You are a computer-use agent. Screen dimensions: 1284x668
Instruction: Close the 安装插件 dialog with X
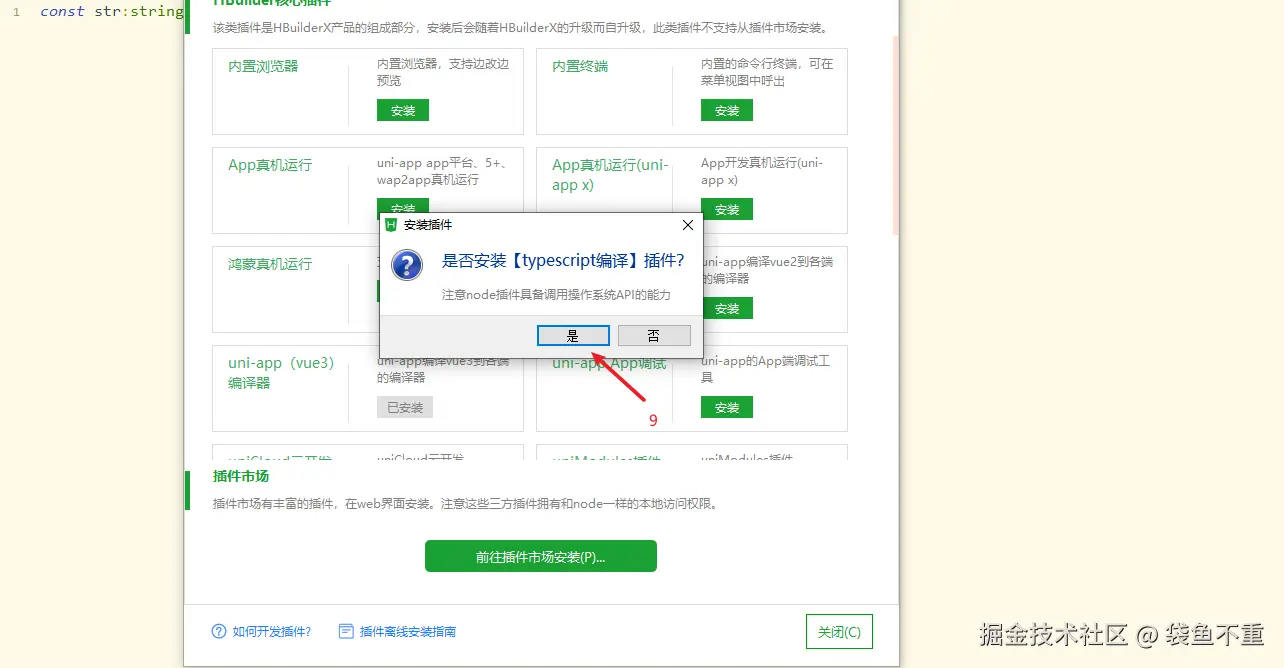pyautogui.click(x=687, y=225)
